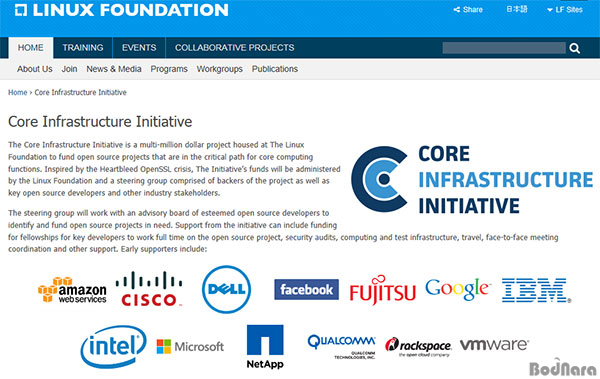
Task: Switch language to Japanese
Action: (517, 9)
